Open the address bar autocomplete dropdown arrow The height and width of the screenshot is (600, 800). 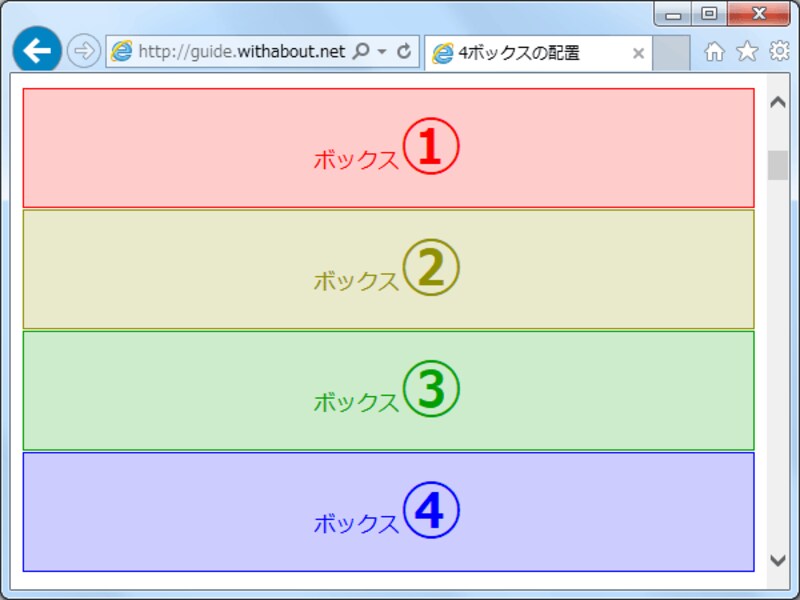[x=382, y=52]
